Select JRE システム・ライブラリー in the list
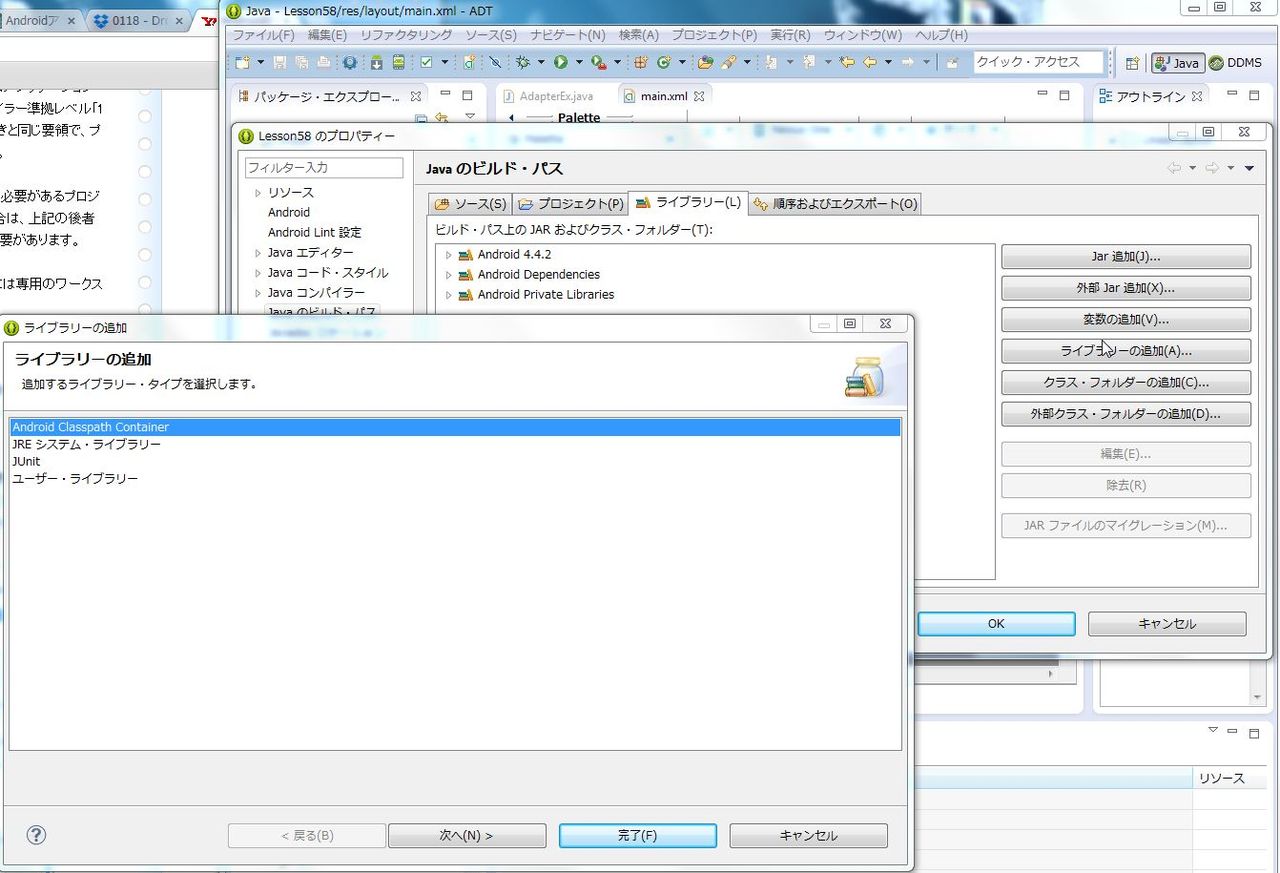This screenshot has width=1280, height=873. (455, 444)
